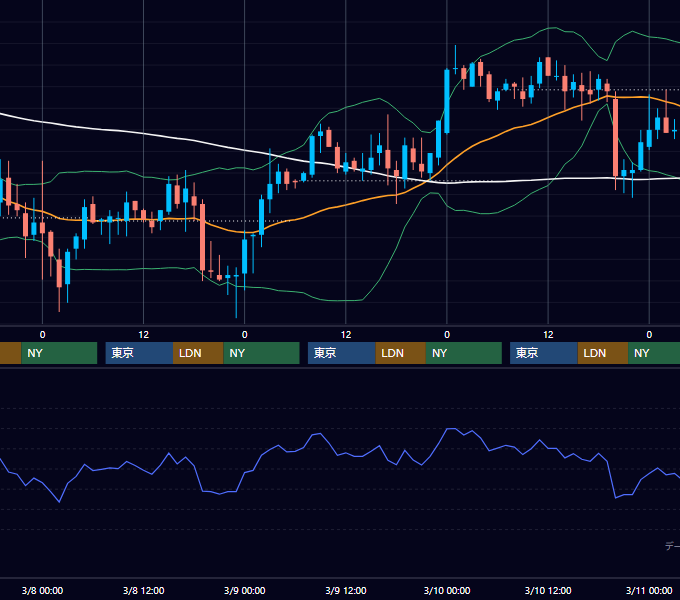Click the 3/9 12:00 date label
Image resolution: width=680 pixels, height=600 pixels.
point(346,590)
